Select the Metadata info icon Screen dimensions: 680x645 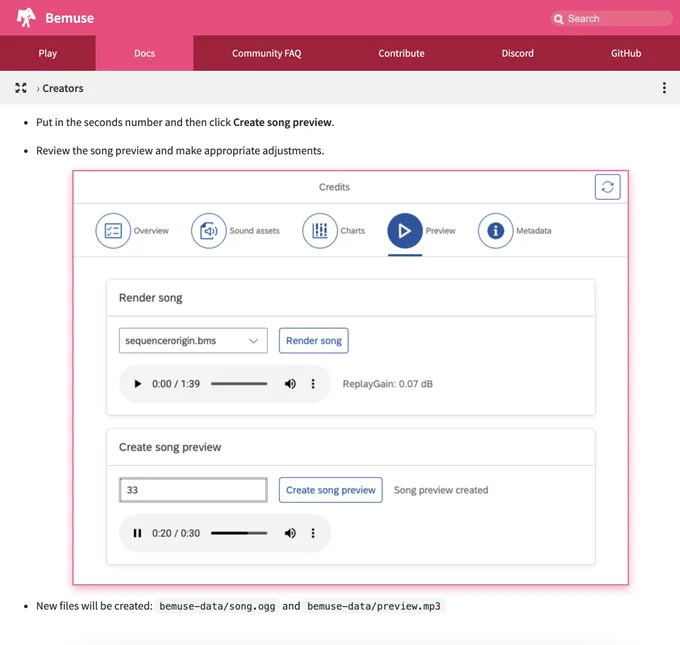(495, 231)
